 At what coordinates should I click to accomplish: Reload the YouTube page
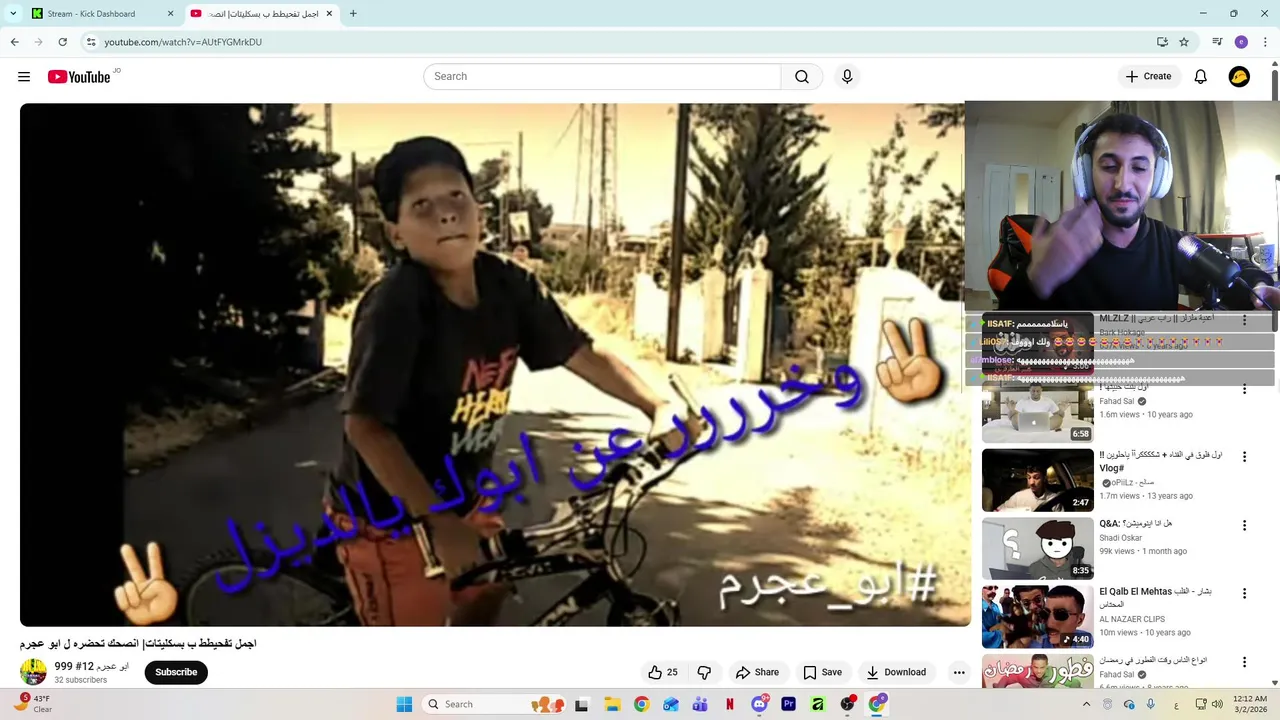click(62, 42)
